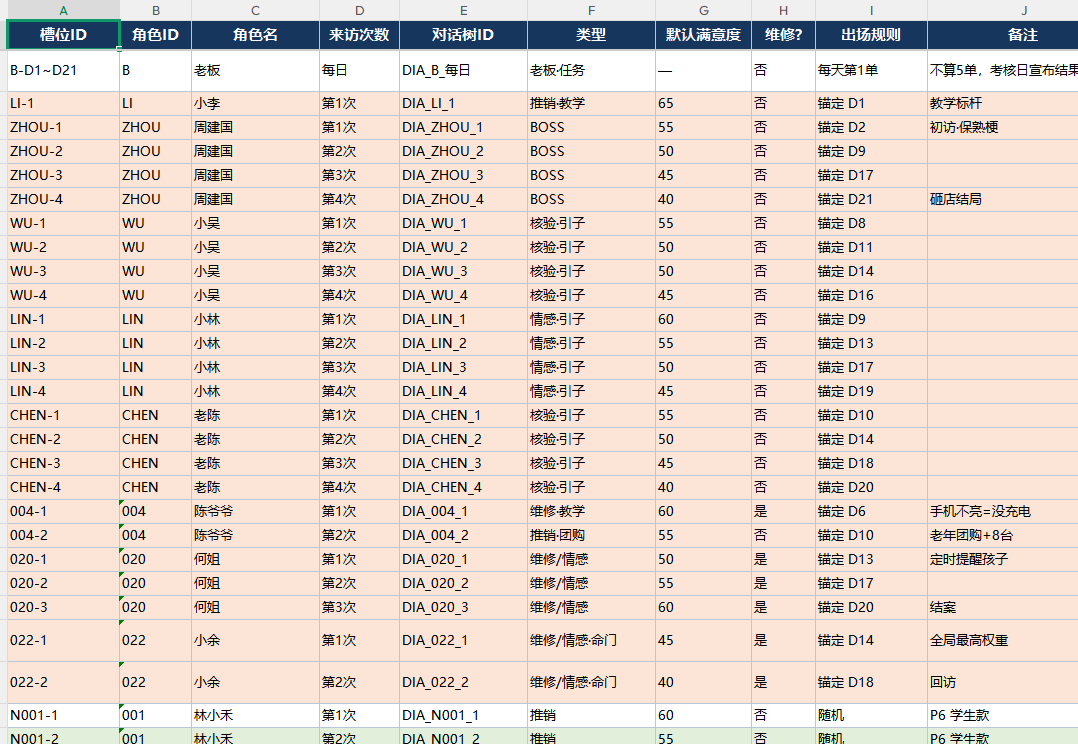
Task: Select the 出场规则 header cell
Action: pyautogui.click(x=871, y=35)
